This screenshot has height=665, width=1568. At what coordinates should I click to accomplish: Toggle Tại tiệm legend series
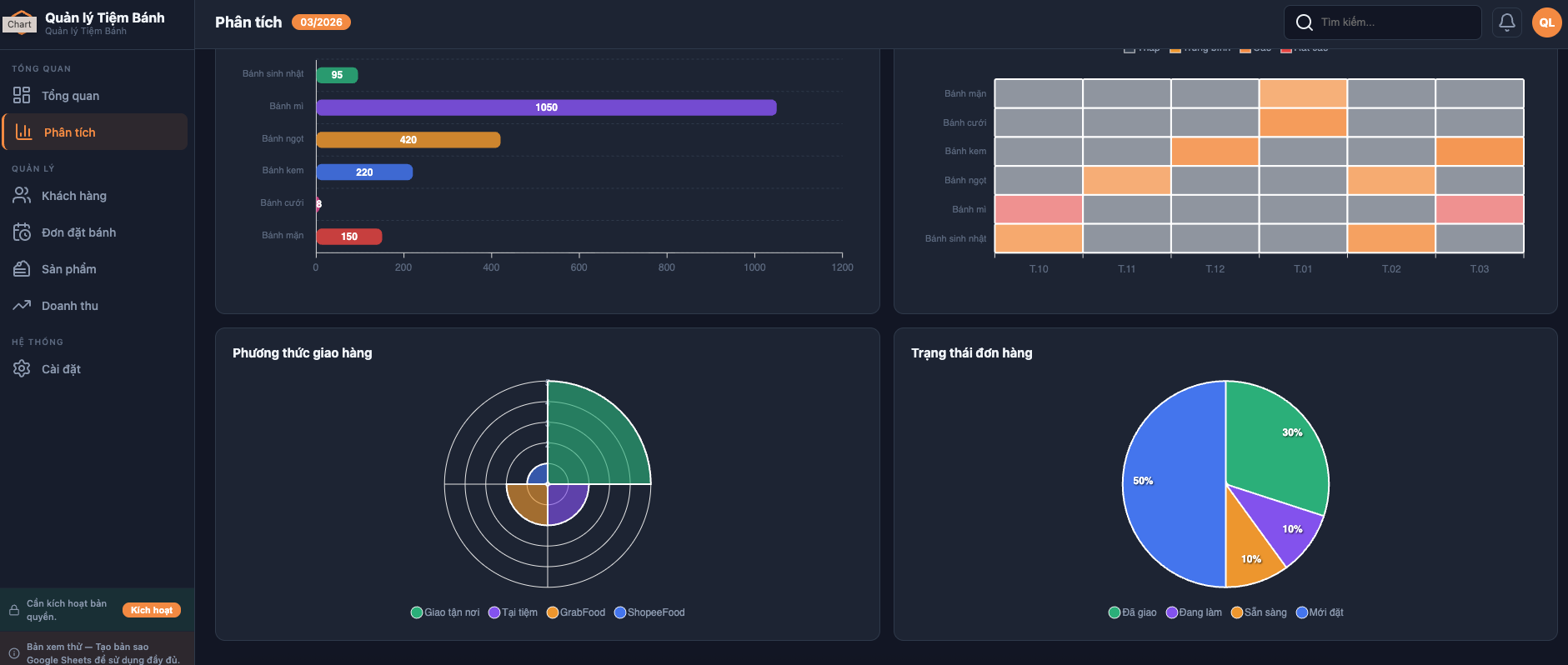pyautogui.click(x=513, y=612)
